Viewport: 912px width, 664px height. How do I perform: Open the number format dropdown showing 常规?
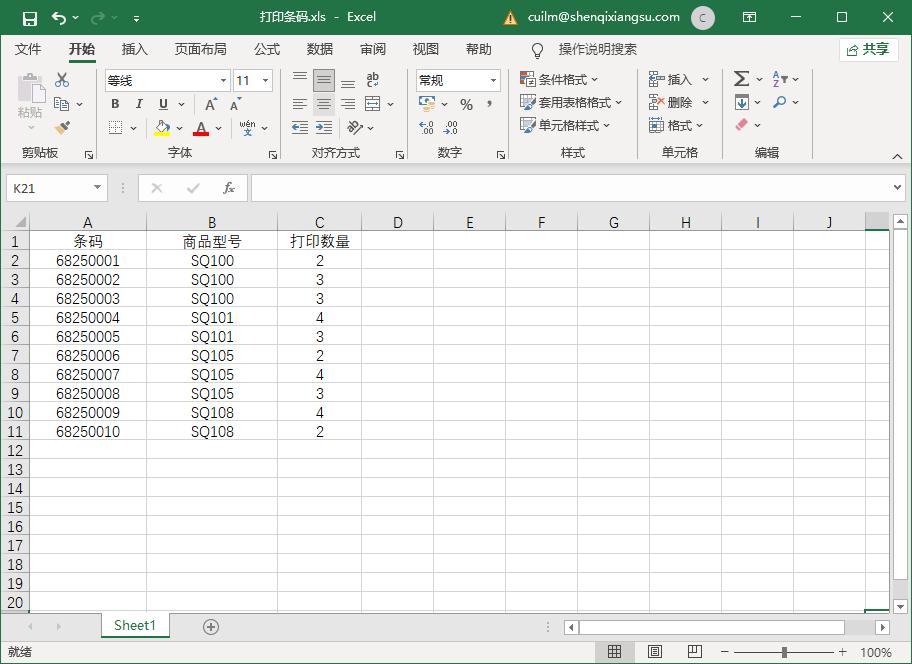click(493, 80)
